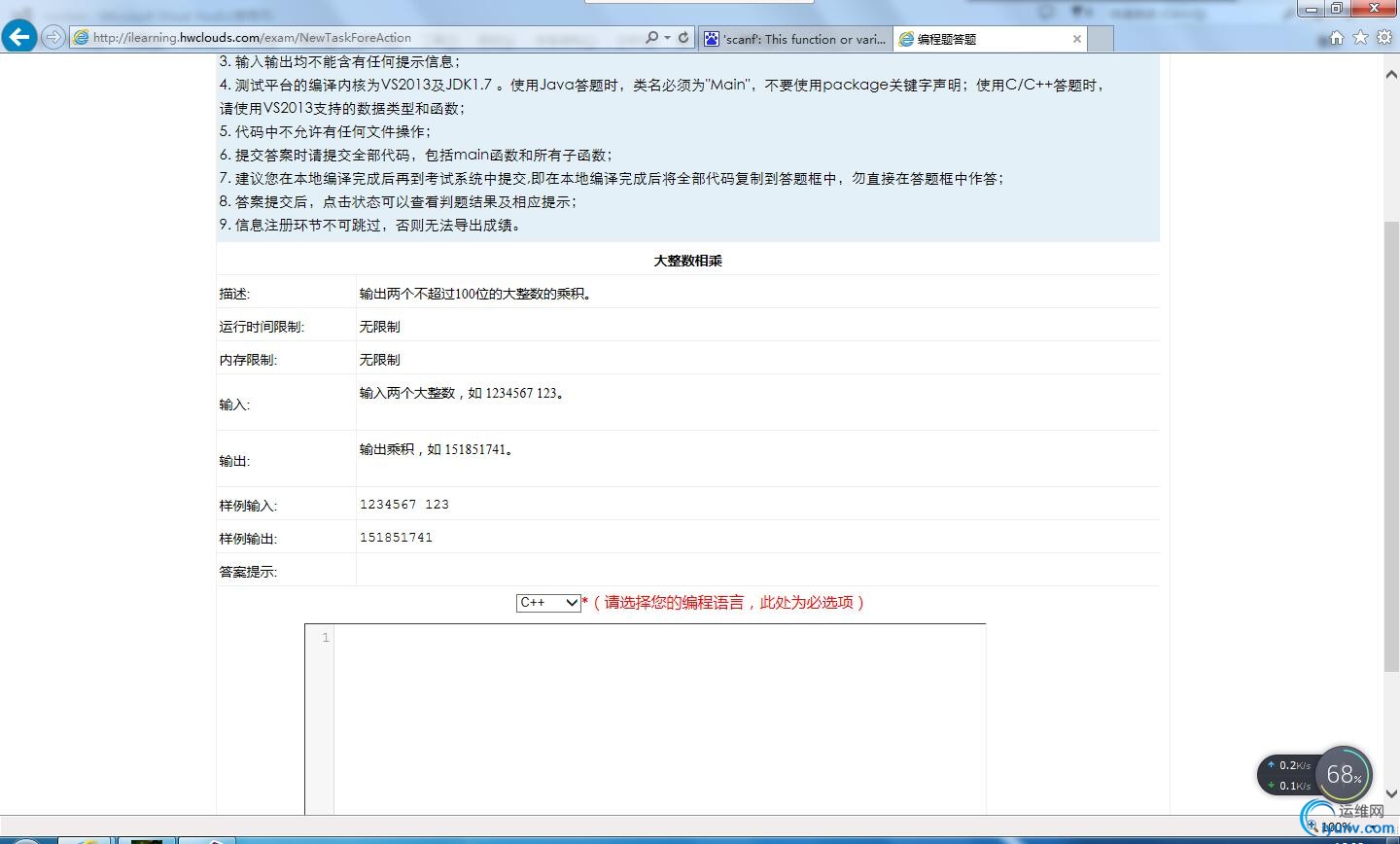Click the 68% memory usage circle widget

click(1344, 774)
